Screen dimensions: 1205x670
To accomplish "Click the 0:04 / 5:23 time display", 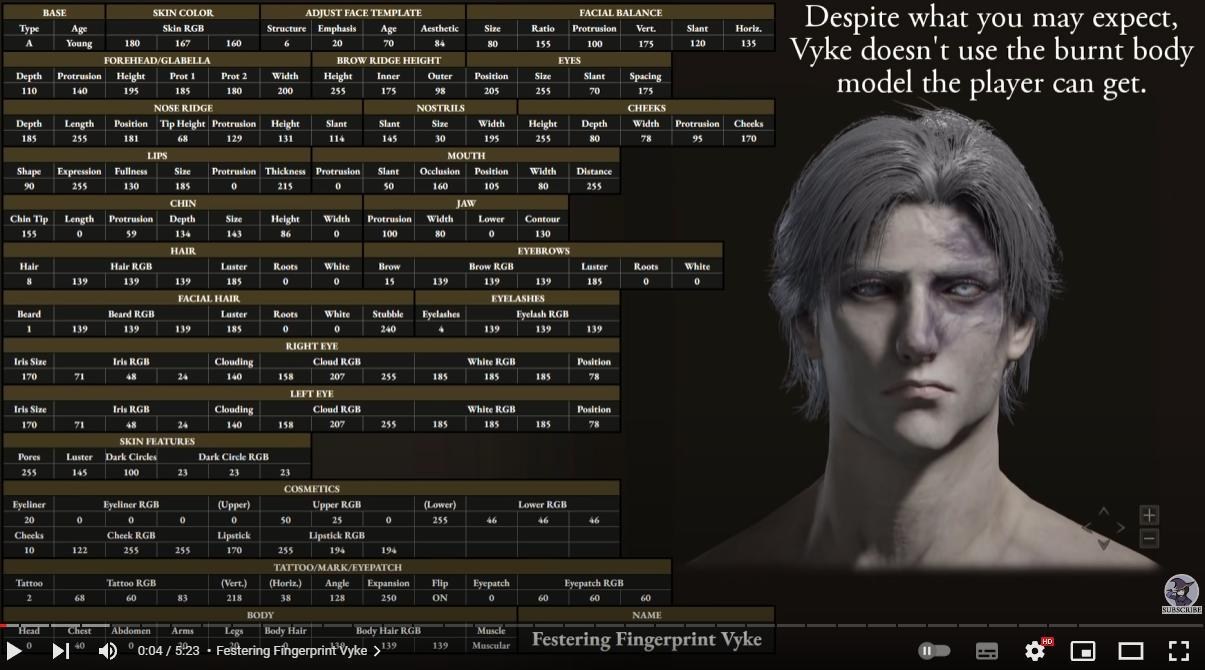I will [x=169, y=651].
